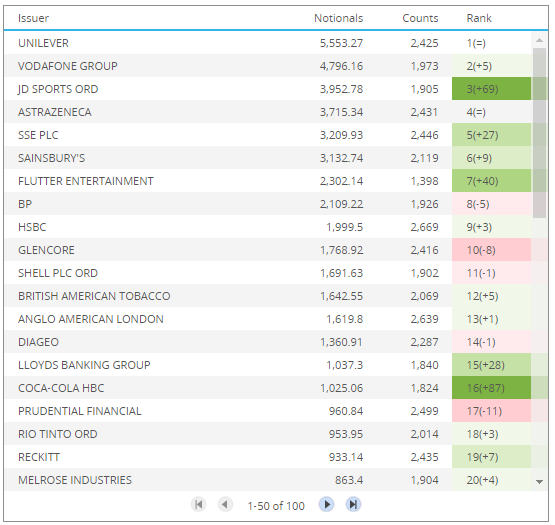Select the PRUDENTIAL FINANCIAL issuer name
The image size is (555, 525).
point(80,411)
